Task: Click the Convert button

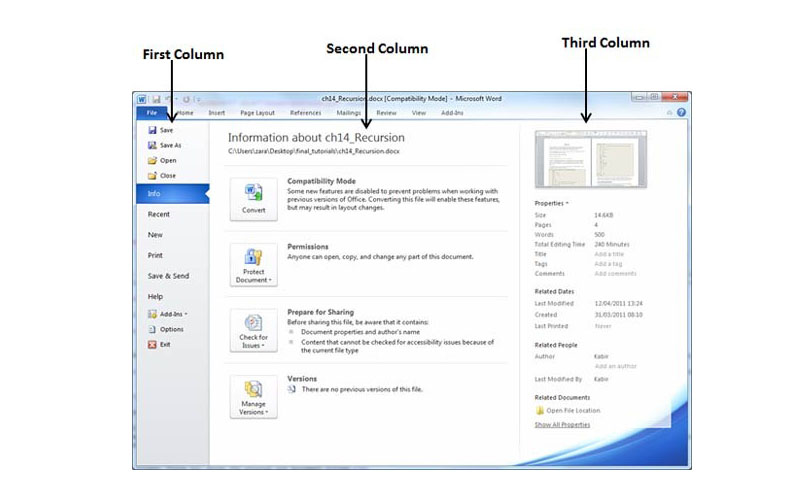Action: [x=254, y=199]
